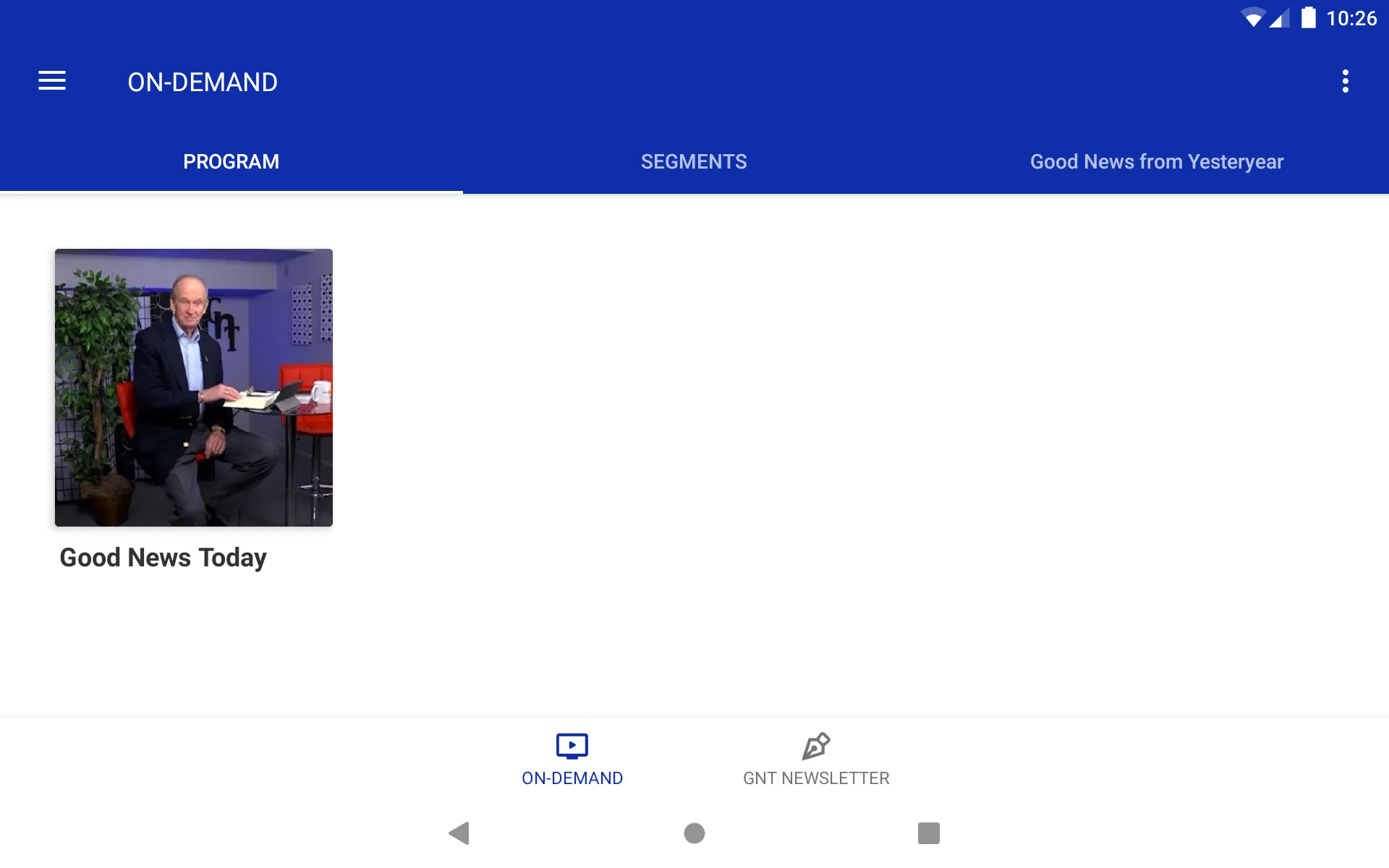1389x868 pixels.
Task: Toggle ON-DEMAND active state
Action: (x=572, y=758)
